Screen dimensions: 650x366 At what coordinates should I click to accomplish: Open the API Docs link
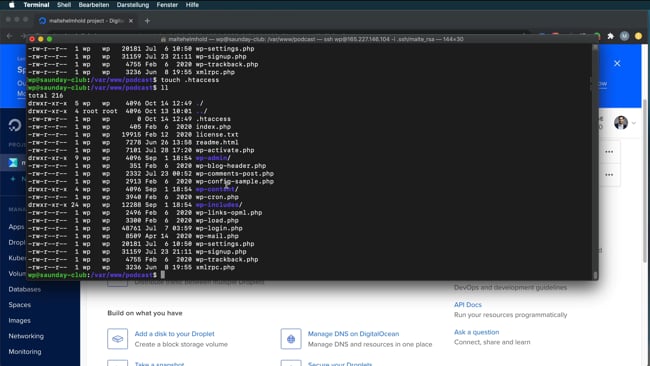coord(468,305)
